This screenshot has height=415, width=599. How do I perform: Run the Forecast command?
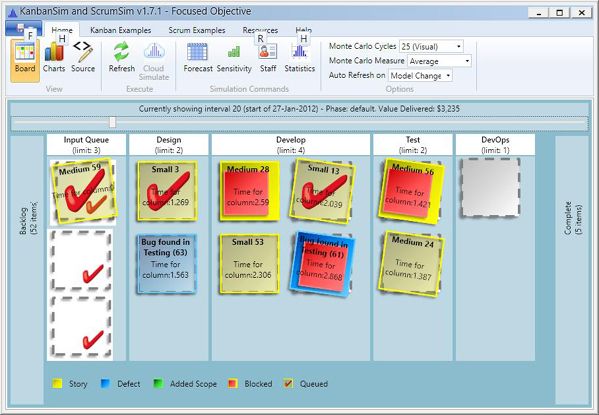pyautogui.click(x=198, y=57)
